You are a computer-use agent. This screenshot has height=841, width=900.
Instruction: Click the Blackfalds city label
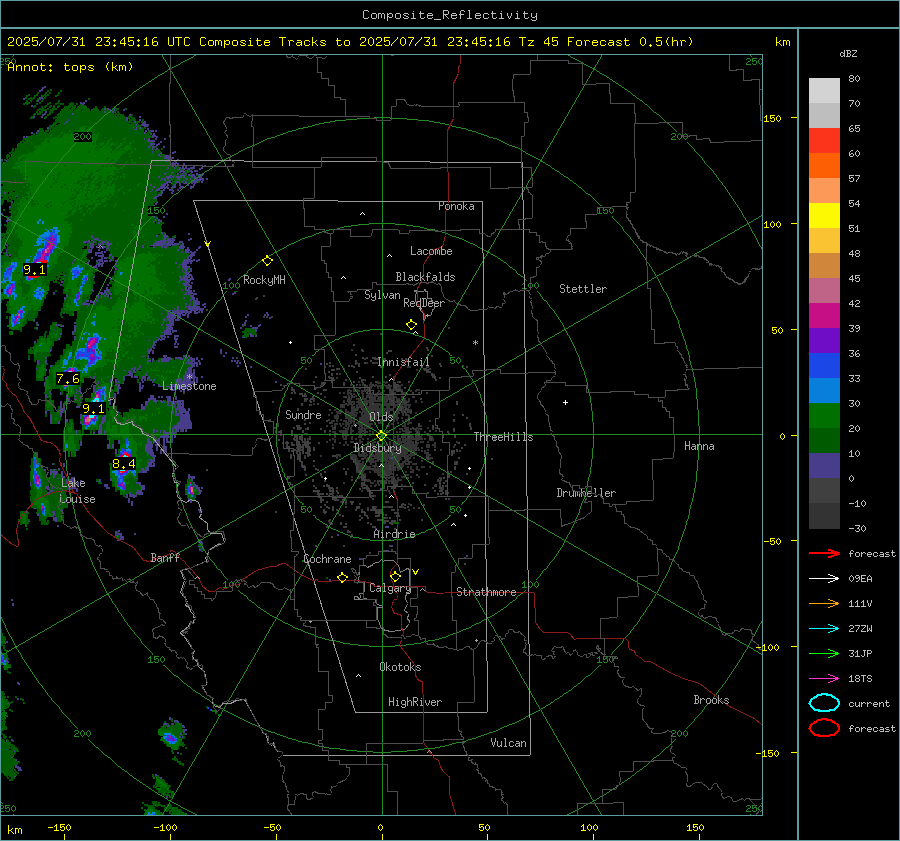425,277
